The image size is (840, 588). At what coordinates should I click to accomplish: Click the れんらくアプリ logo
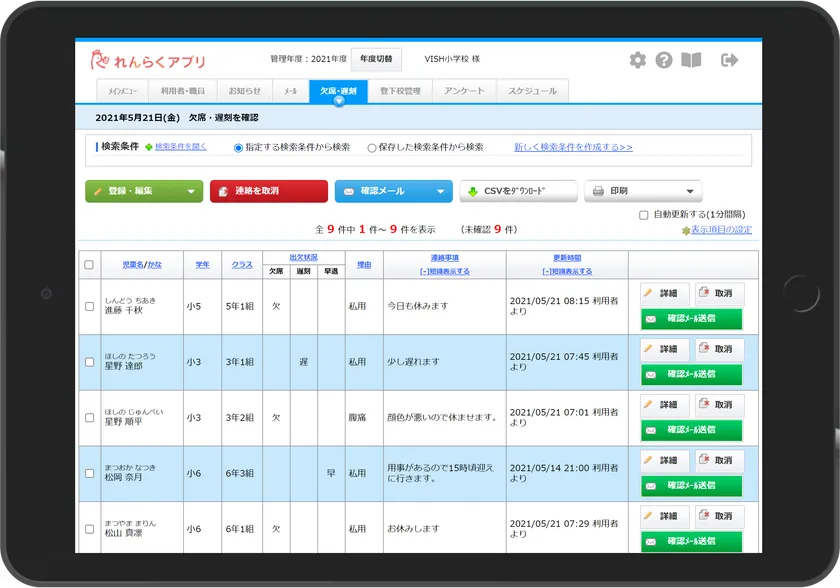click(147, 61)
